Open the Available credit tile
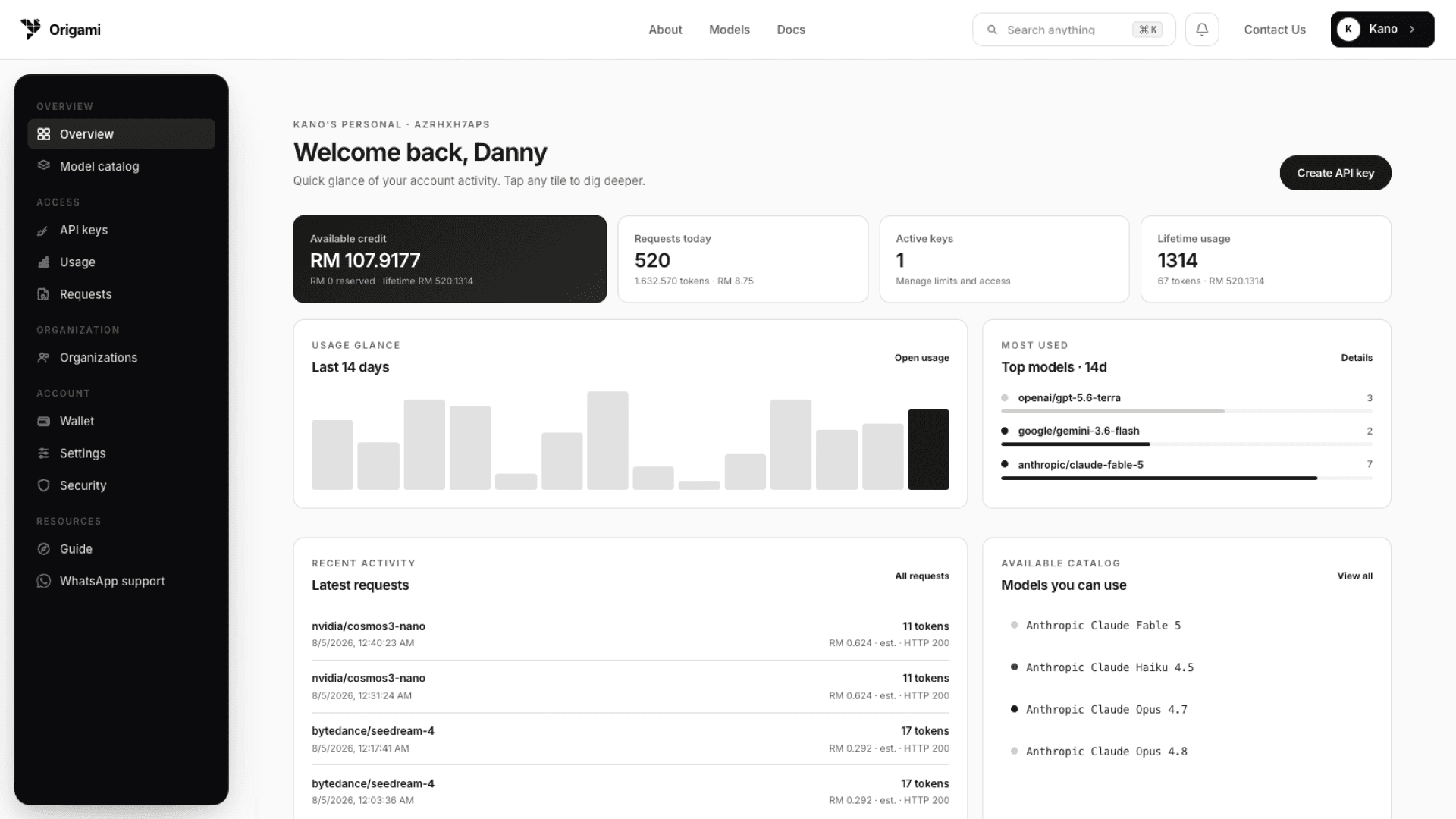This screenshot has width=1456, height=819. [x=450, y=259]
